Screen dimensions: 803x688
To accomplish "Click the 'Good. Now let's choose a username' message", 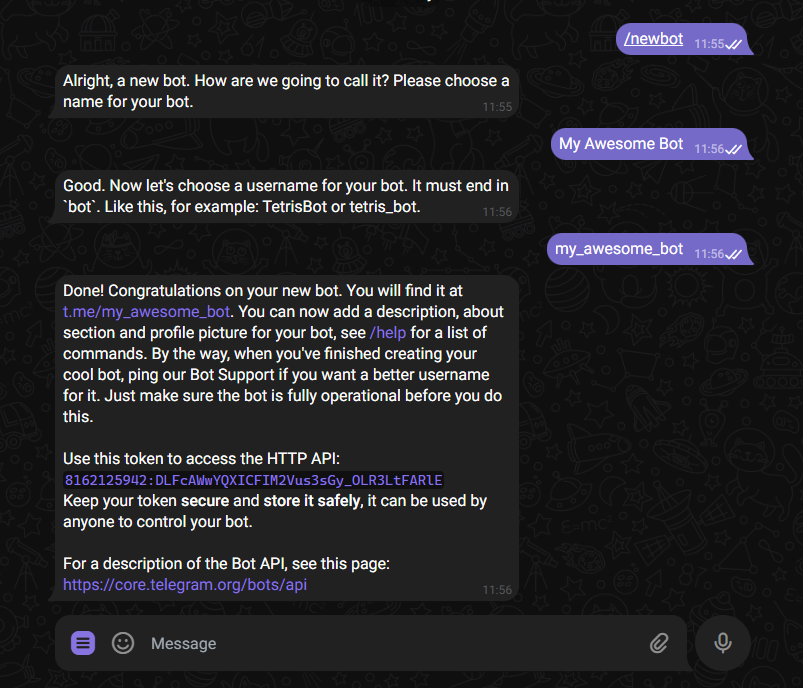I will pos(286,196).
